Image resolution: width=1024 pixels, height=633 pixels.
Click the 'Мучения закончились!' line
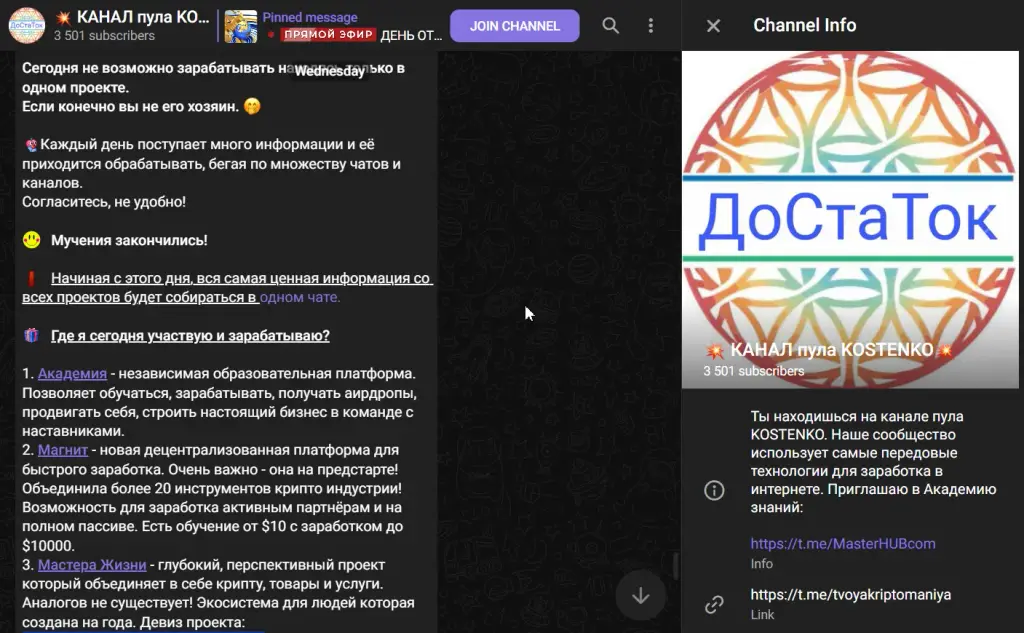[129, 240]
